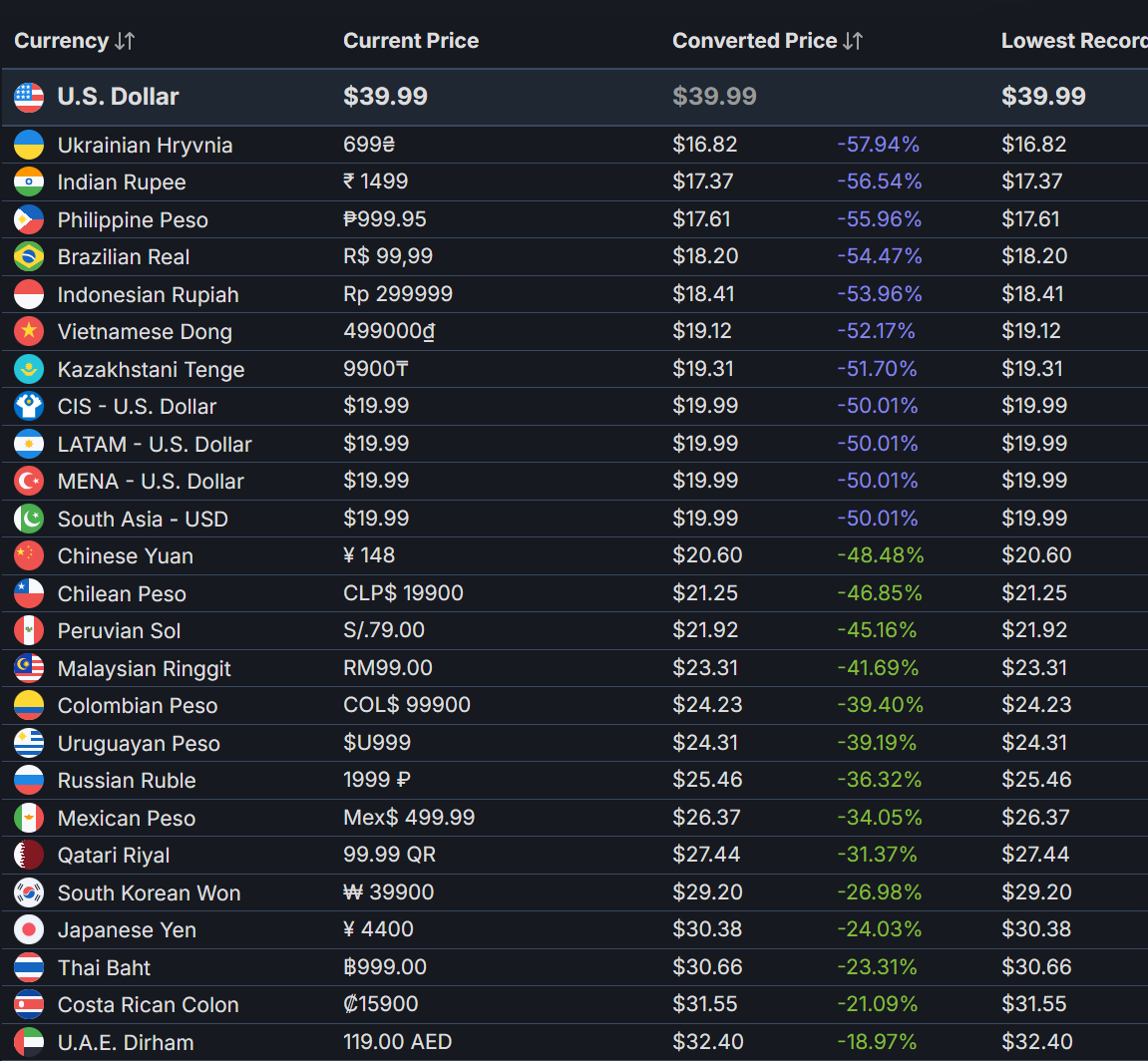Sort table by Currency column arrows
The image size is (1148, 1061).
click(x=125, y=41)
